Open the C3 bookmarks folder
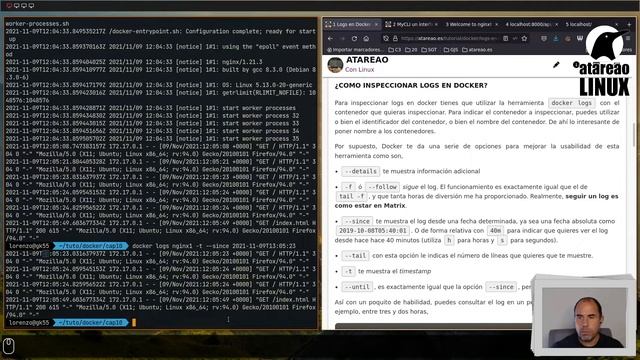This screenshot has width=640, height=360. tap(395, 50)
